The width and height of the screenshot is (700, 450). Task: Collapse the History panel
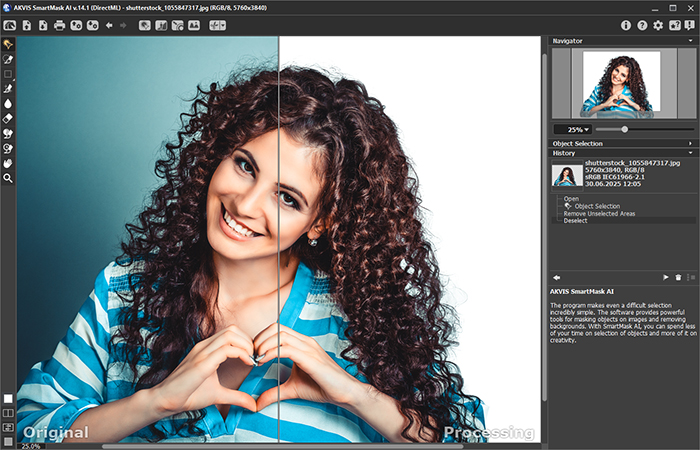tap(689, 153)
